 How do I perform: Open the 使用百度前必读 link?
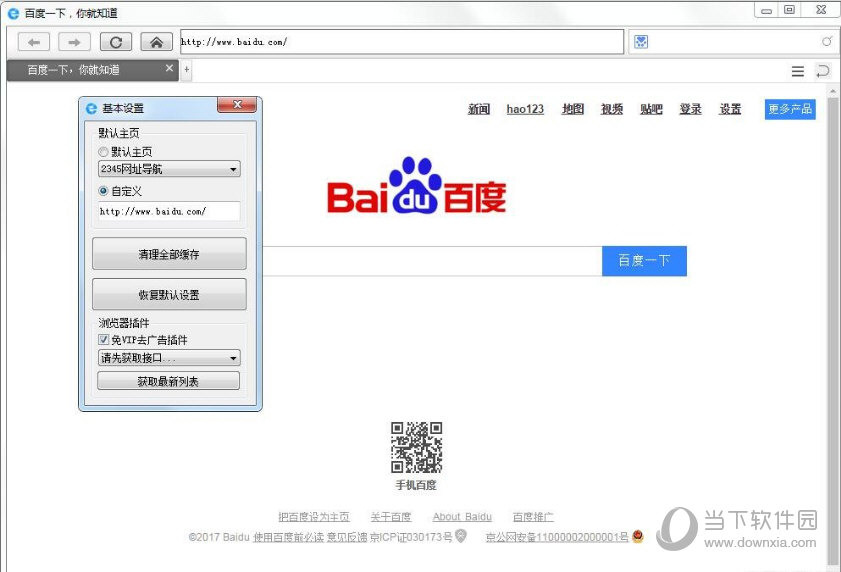[x=288, y=537]
